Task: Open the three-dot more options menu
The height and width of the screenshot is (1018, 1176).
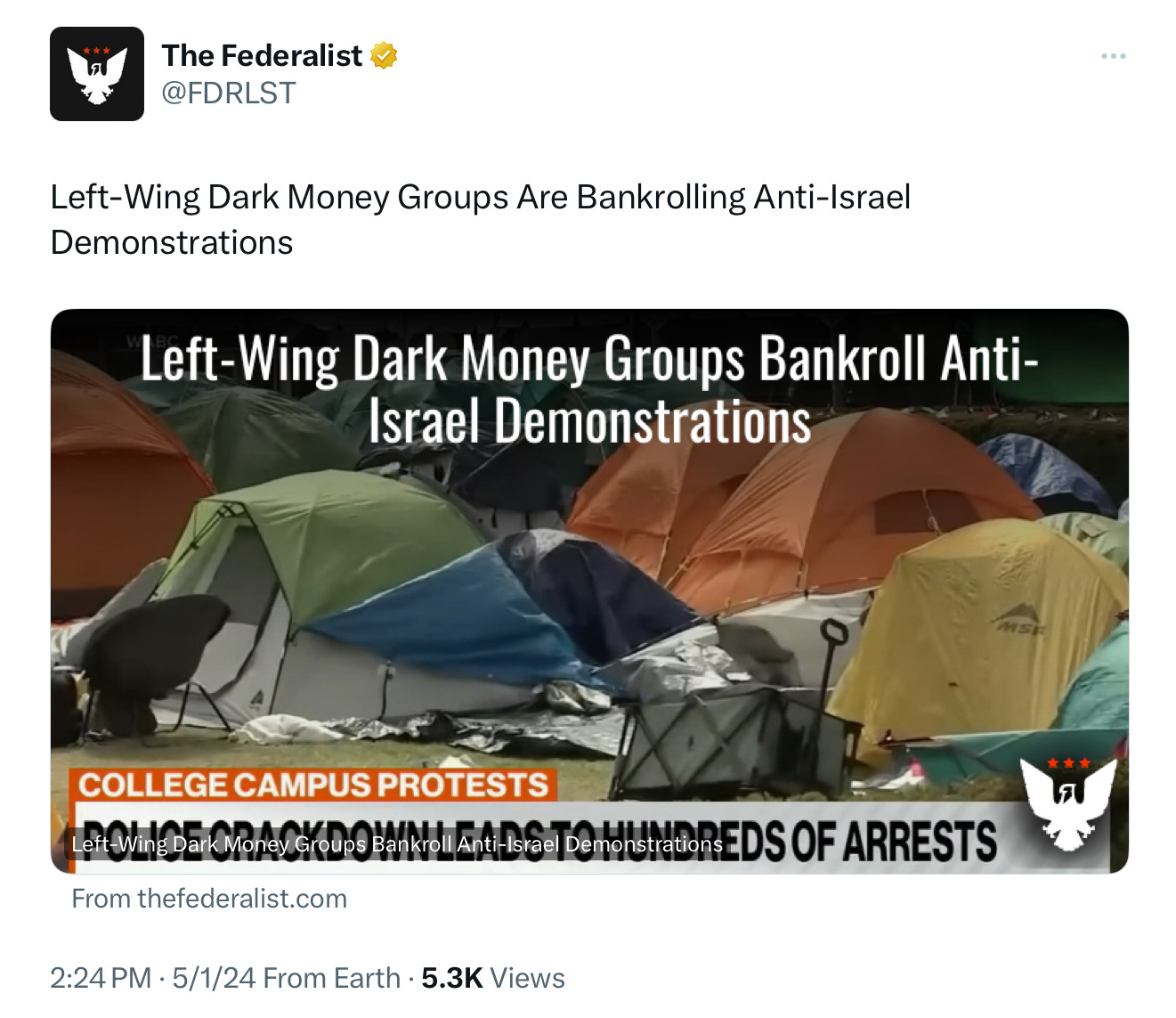Action: pos(1113,56)
